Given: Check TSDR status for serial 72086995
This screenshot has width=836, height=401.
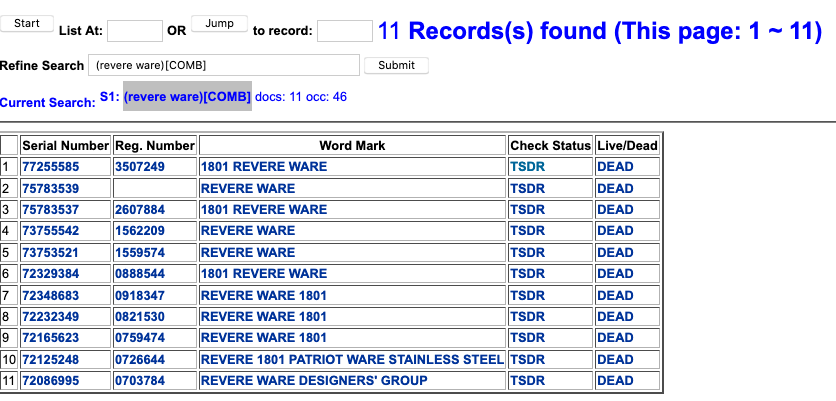Looking at the screenshot, I should [x=528, y=381].
